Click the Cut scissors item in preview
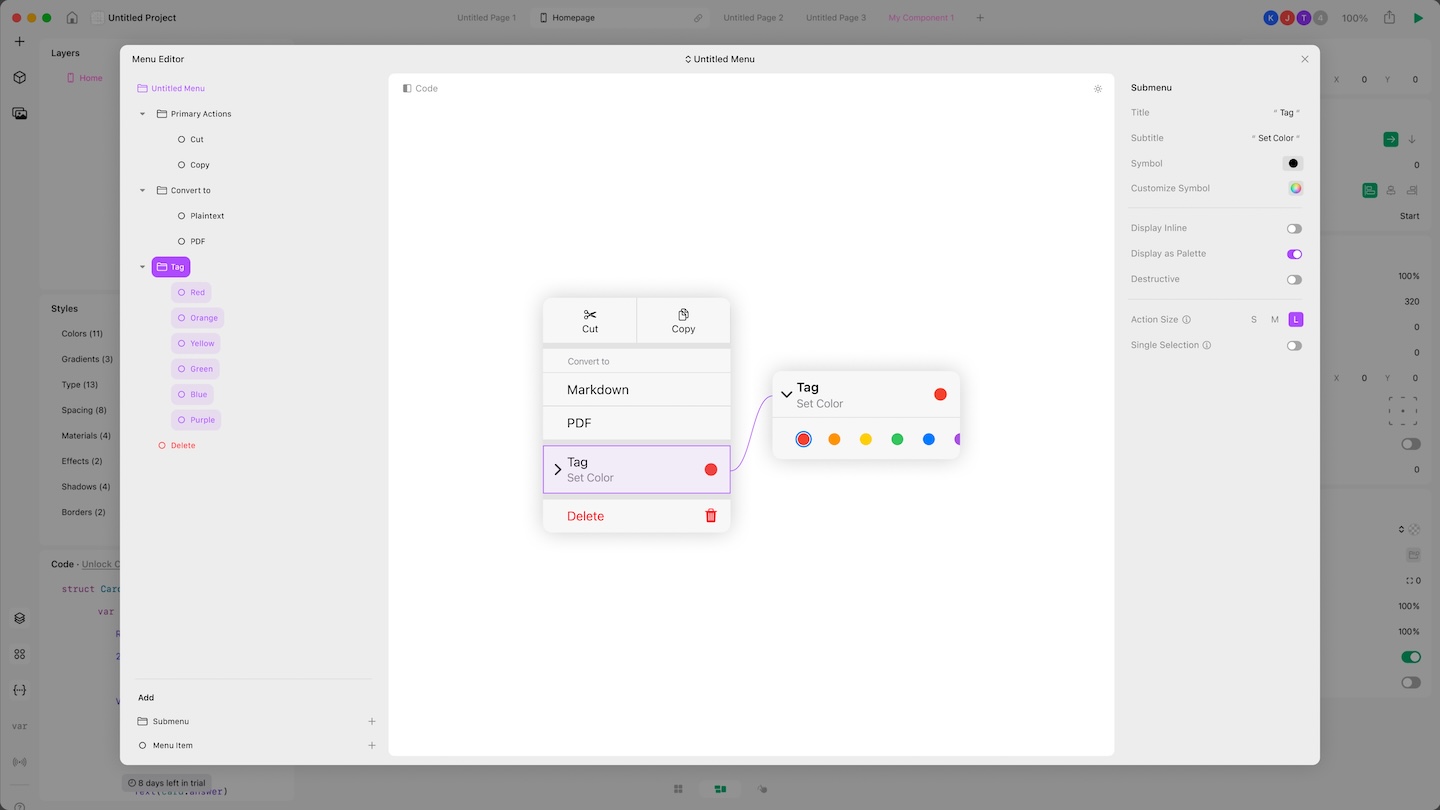Viewport: 1440px width, 810px height. (590, 320)
